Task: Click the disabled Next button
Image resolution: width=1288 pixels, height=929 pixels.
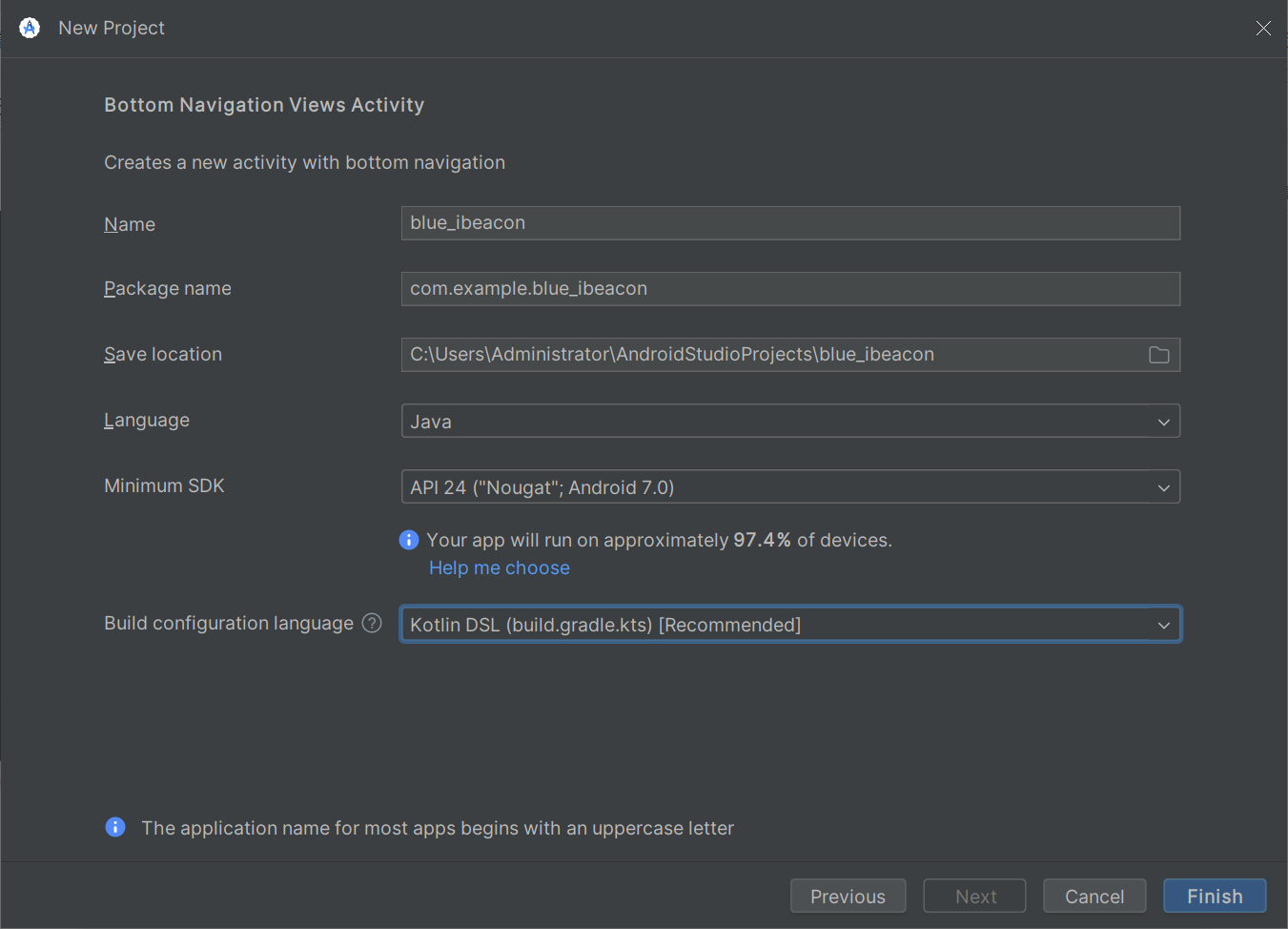Action: pyautogui.click(x=974, y=897)
